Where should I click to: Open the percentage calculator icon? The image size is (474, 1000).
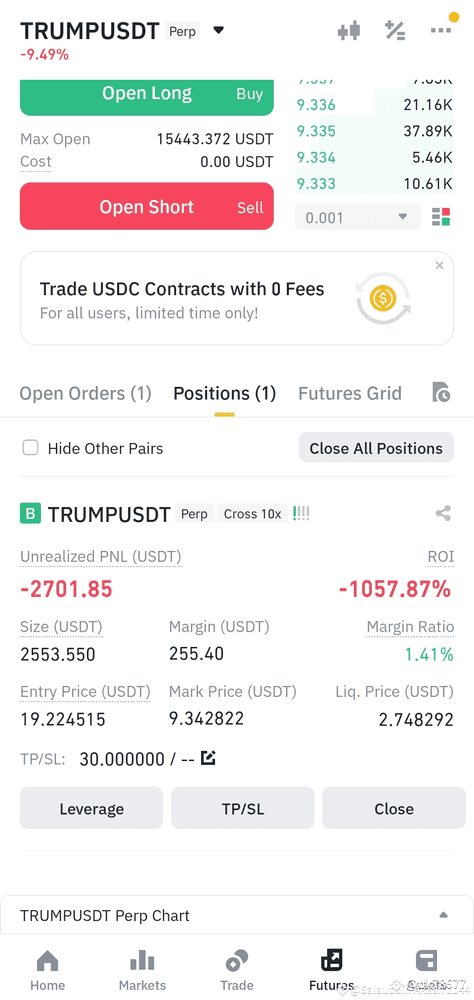tap(395, 30)
